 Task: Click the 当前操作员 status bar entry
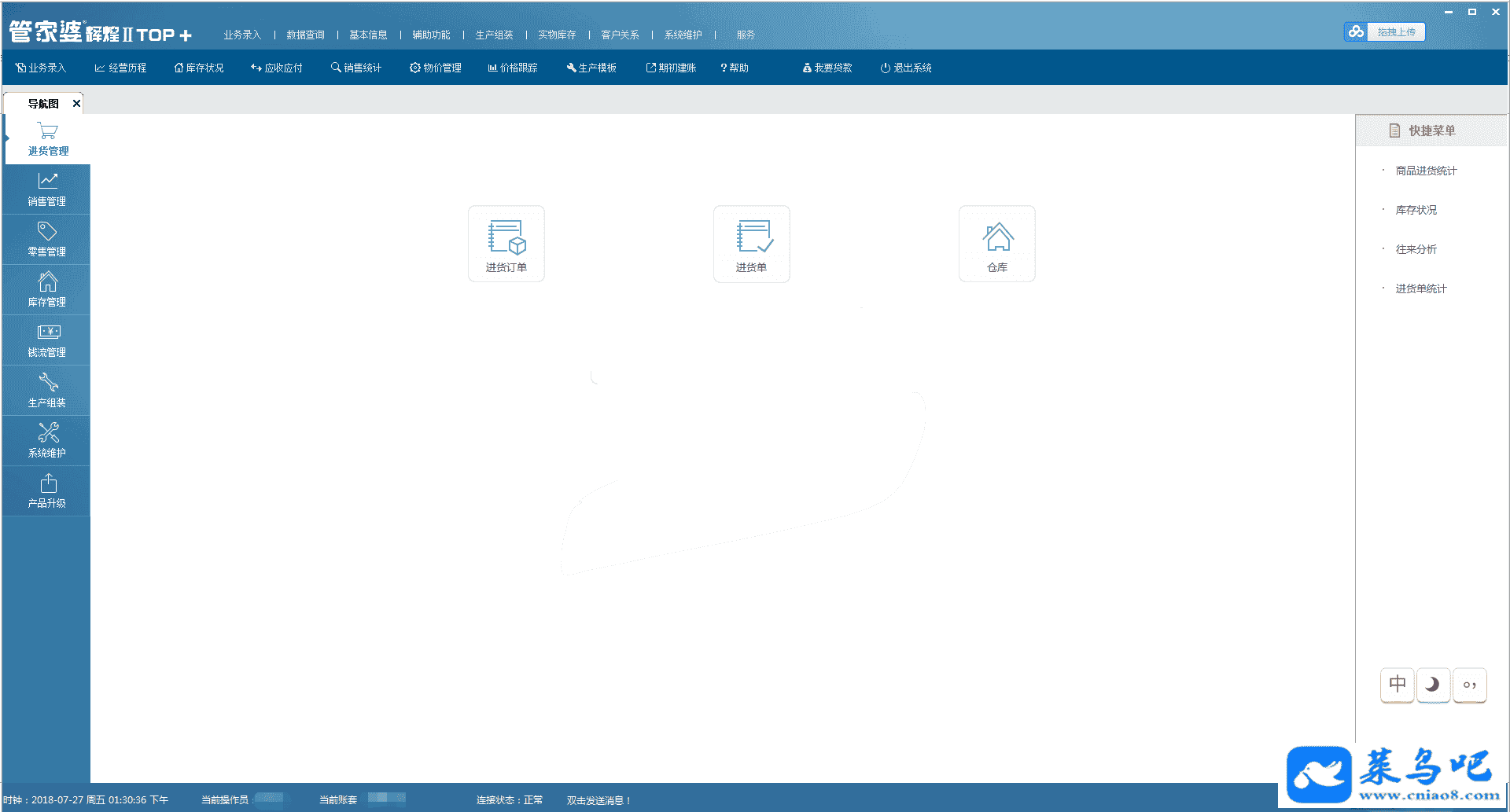[x=245, y=800]
